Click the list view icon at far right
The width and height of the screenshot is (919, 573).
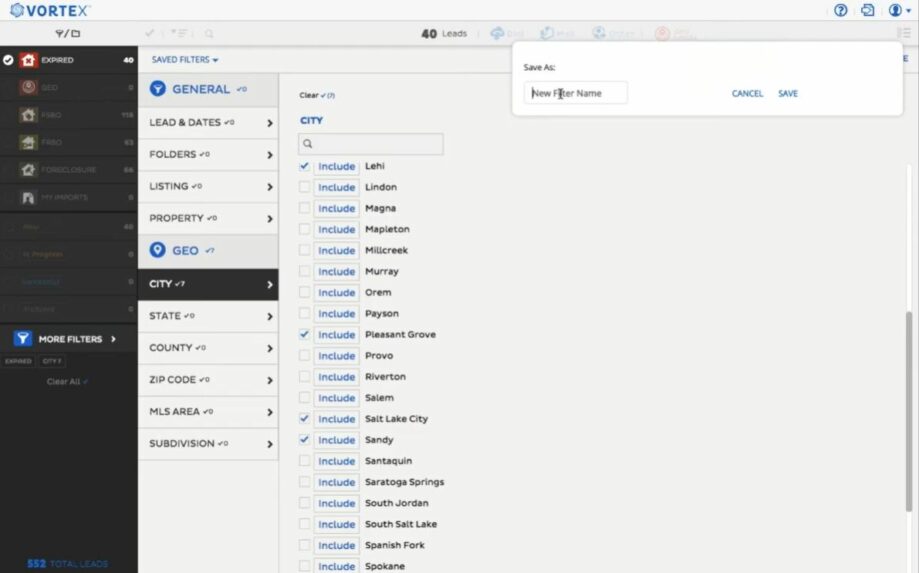pos(904,33)
